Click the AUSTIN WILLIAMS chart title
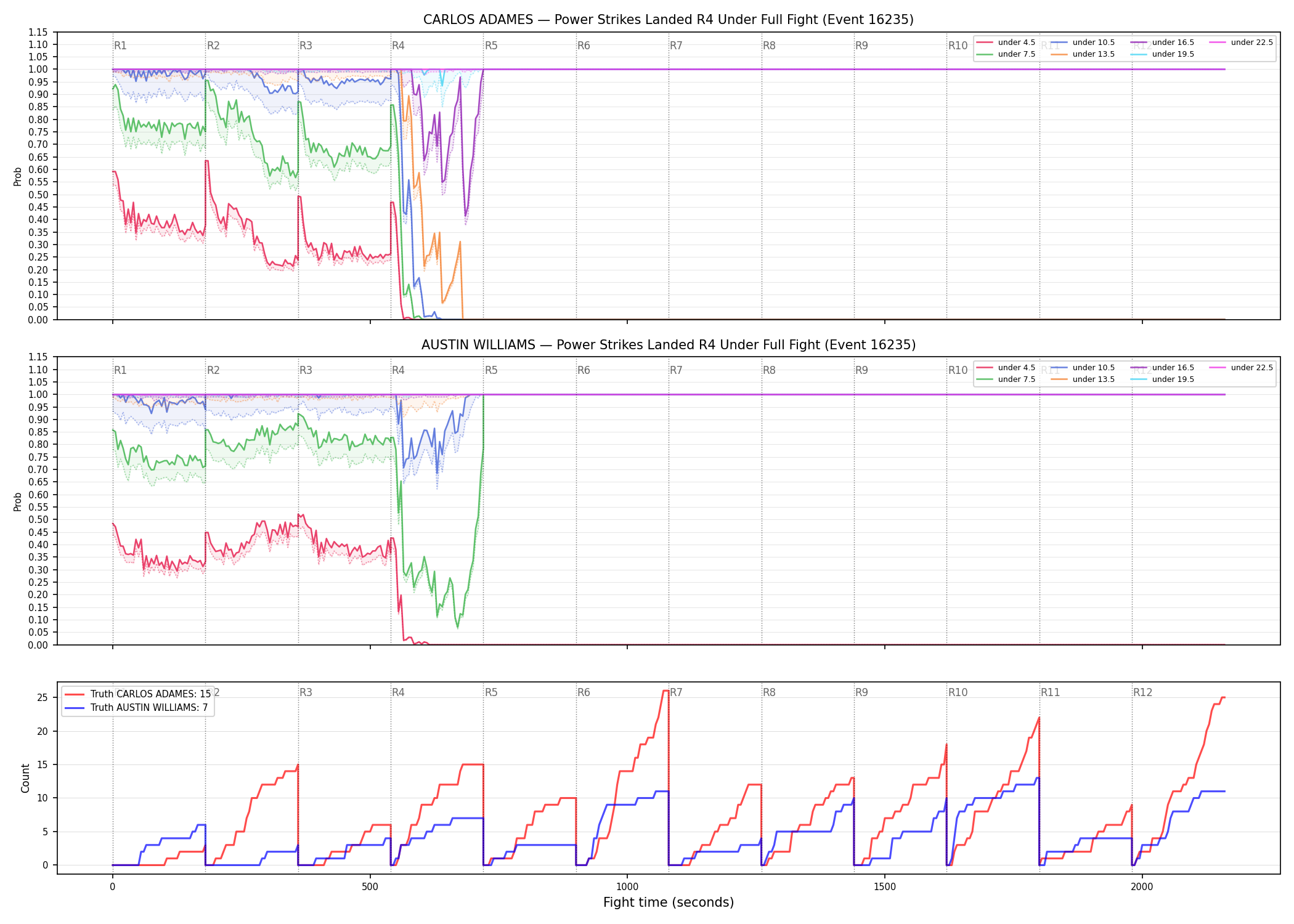The height and width of the screenshot is (924, 1294). tap(668, 345)
